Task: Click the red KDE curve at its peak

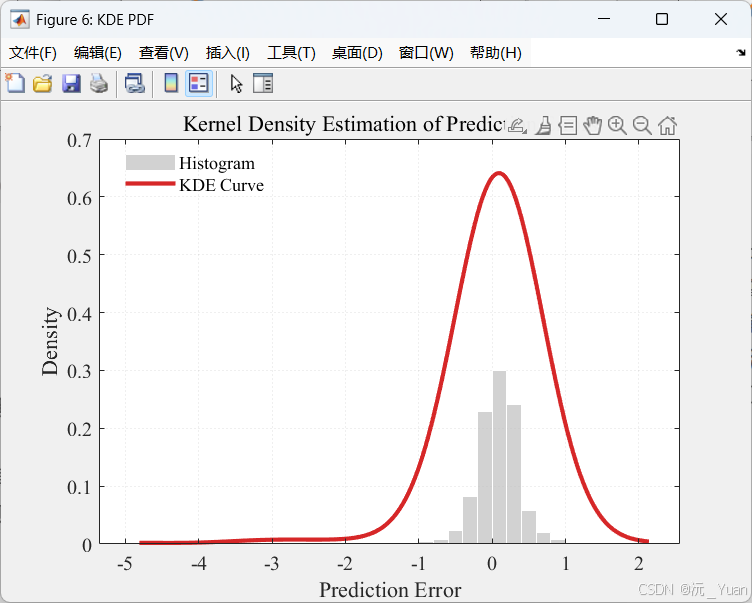Action: [x=499, y=173]
